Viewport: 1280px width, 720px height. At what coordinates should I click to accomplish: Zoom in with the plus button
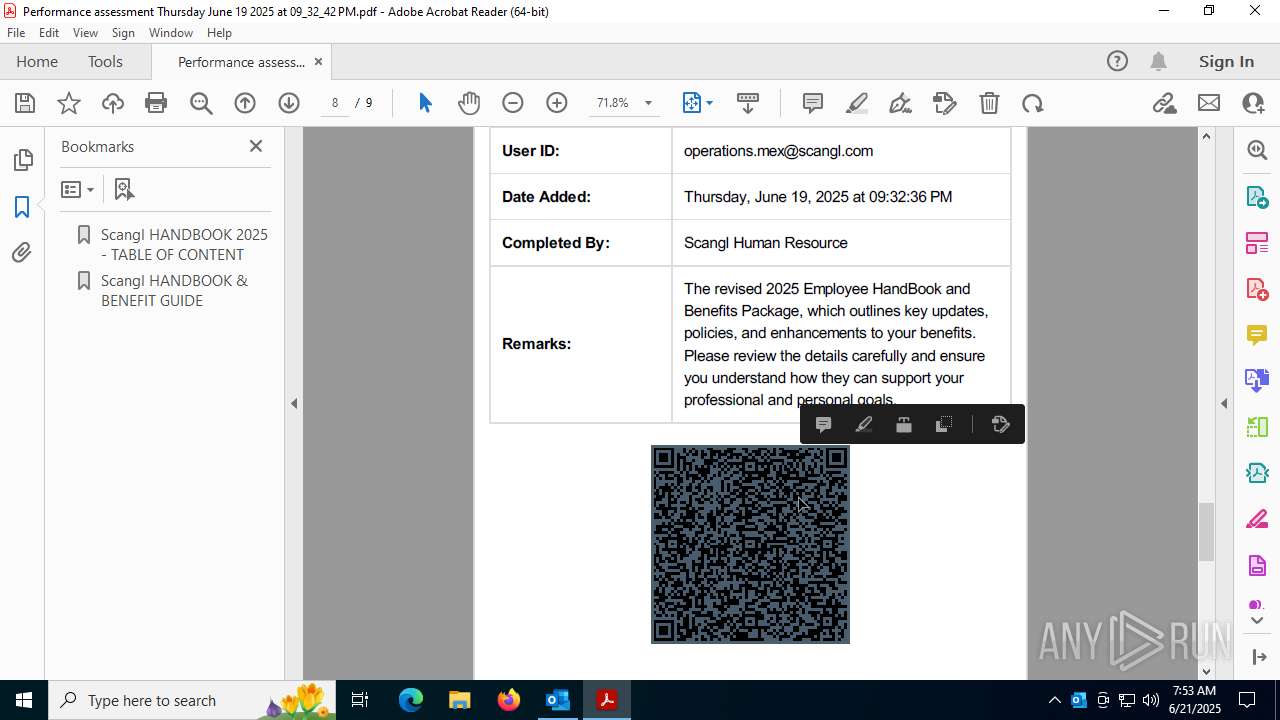click(557, 103)
